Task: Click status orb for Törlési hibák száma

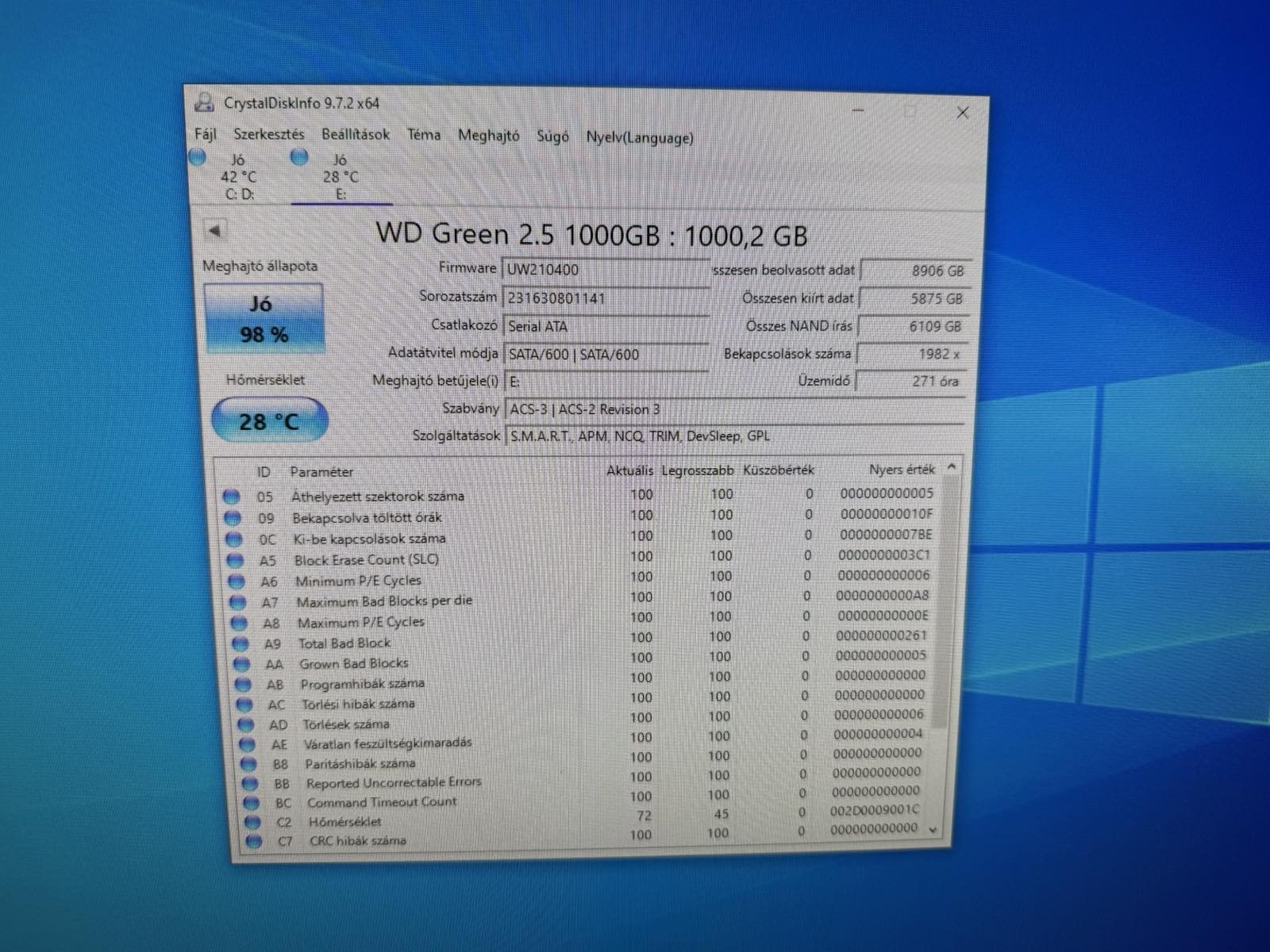Action: pos(244,704)
